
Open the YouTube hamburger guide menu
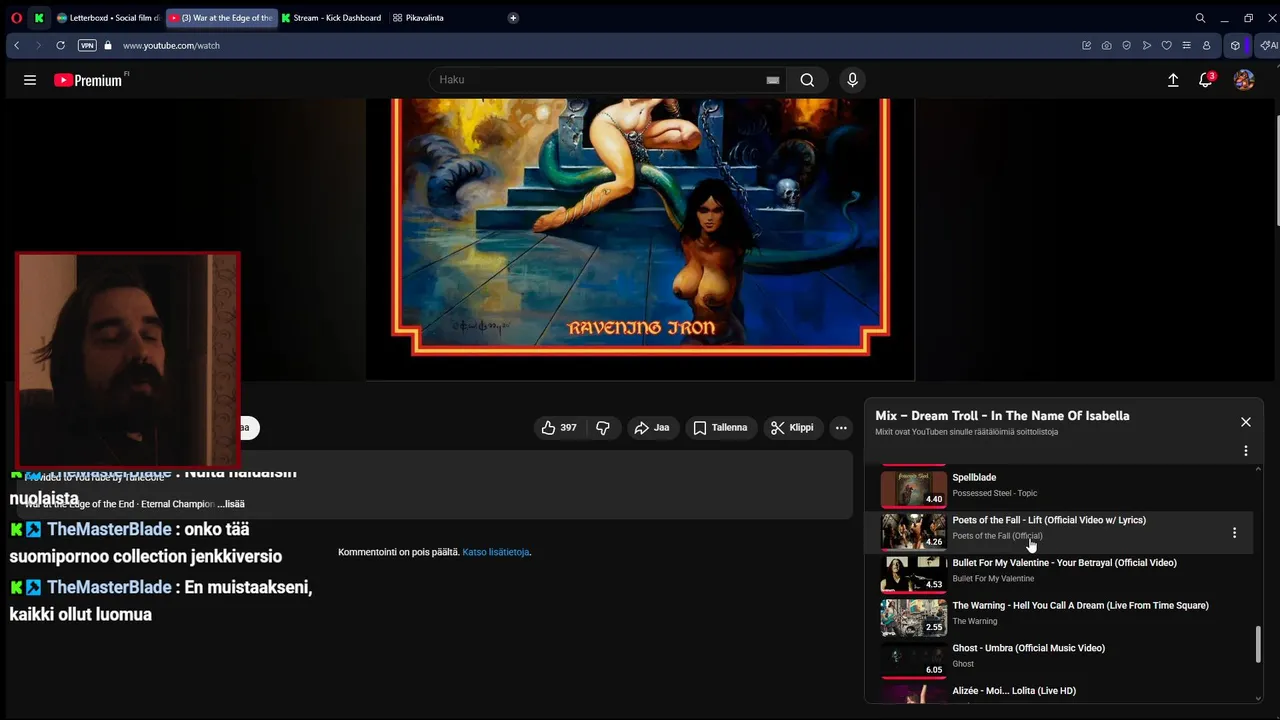coord(30,80)
